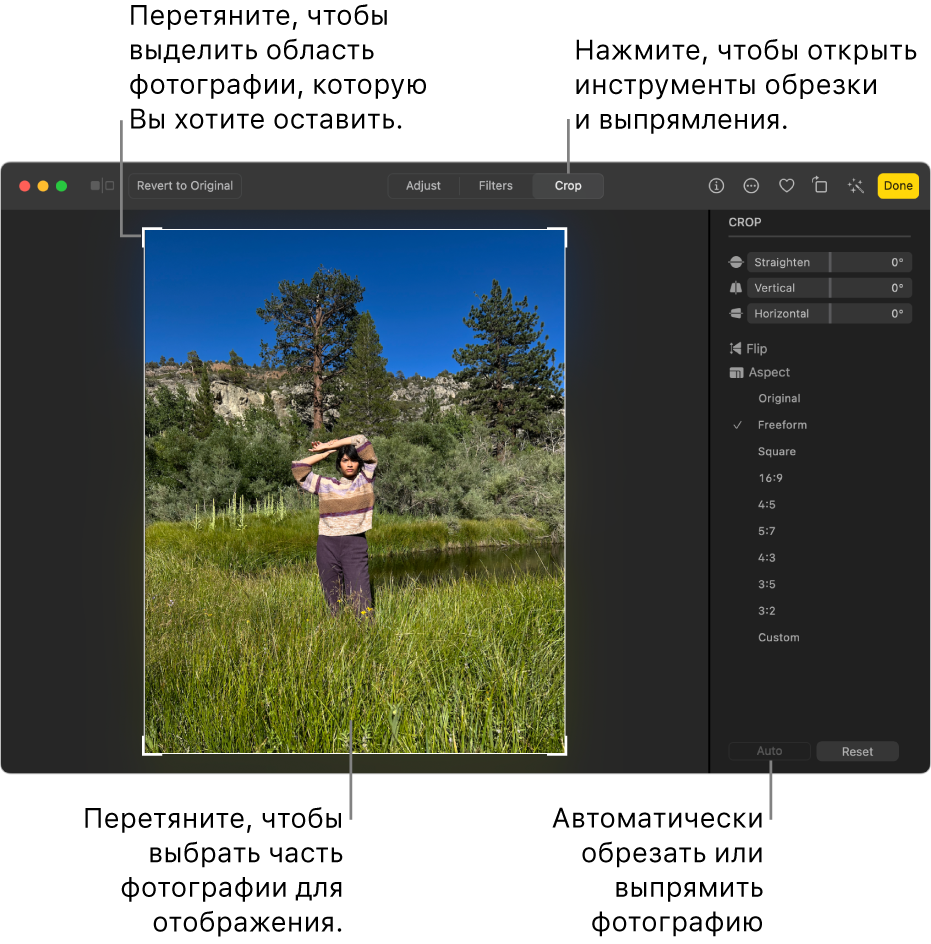Choose 16:9 aspect ratio

(770, 478)
